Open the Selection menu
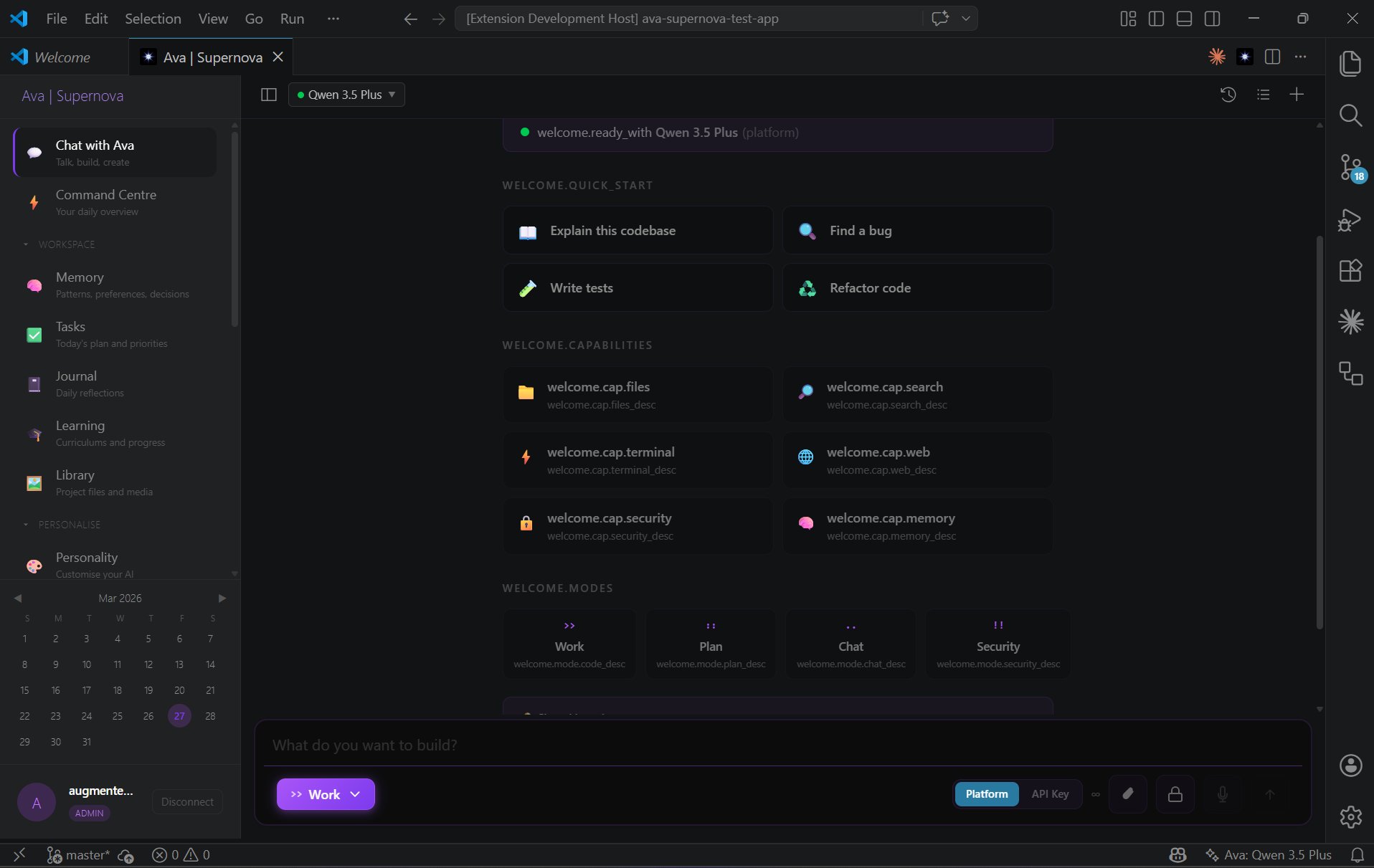Viewport: 1374px width, 868px height. pyautogui.click(x=153, y=19)
